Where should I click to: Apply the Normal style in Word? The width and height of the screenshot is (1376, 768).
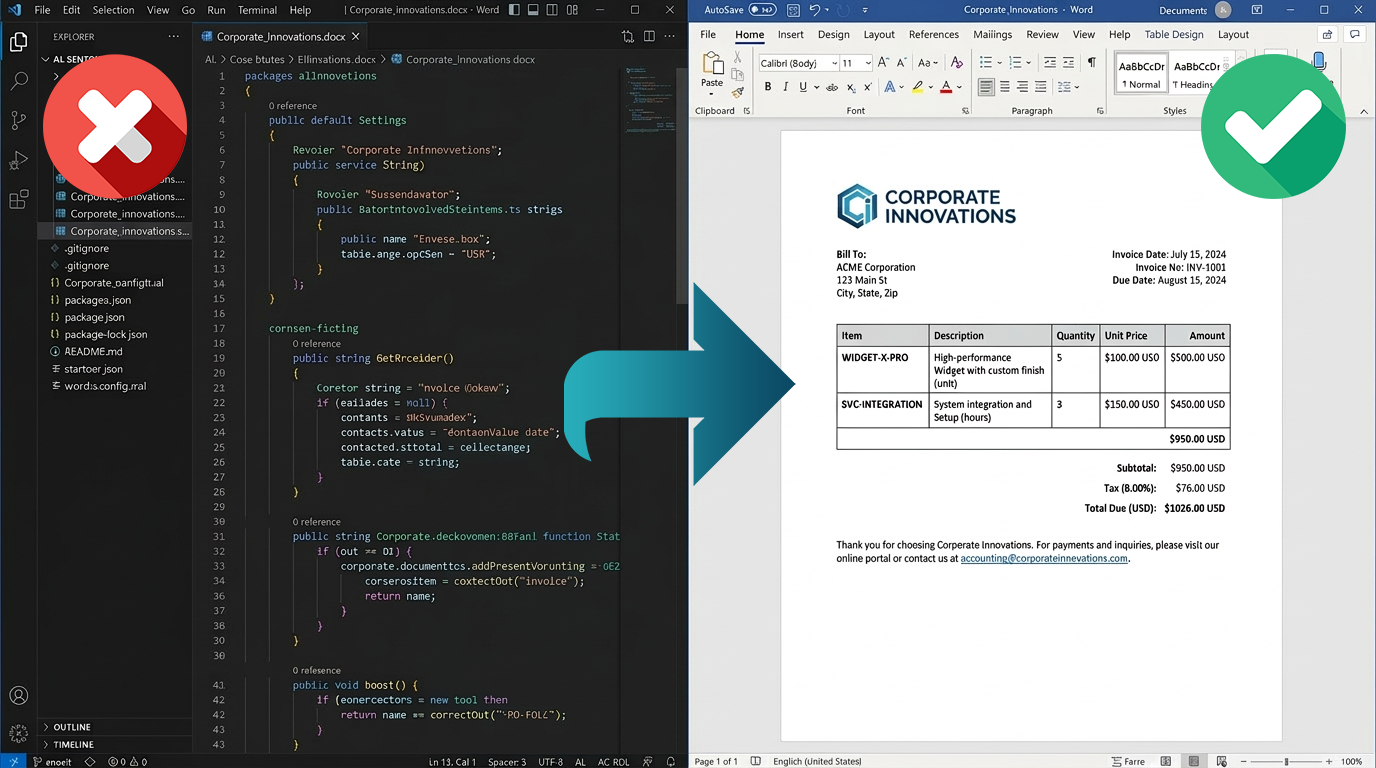coord(1141,74)
